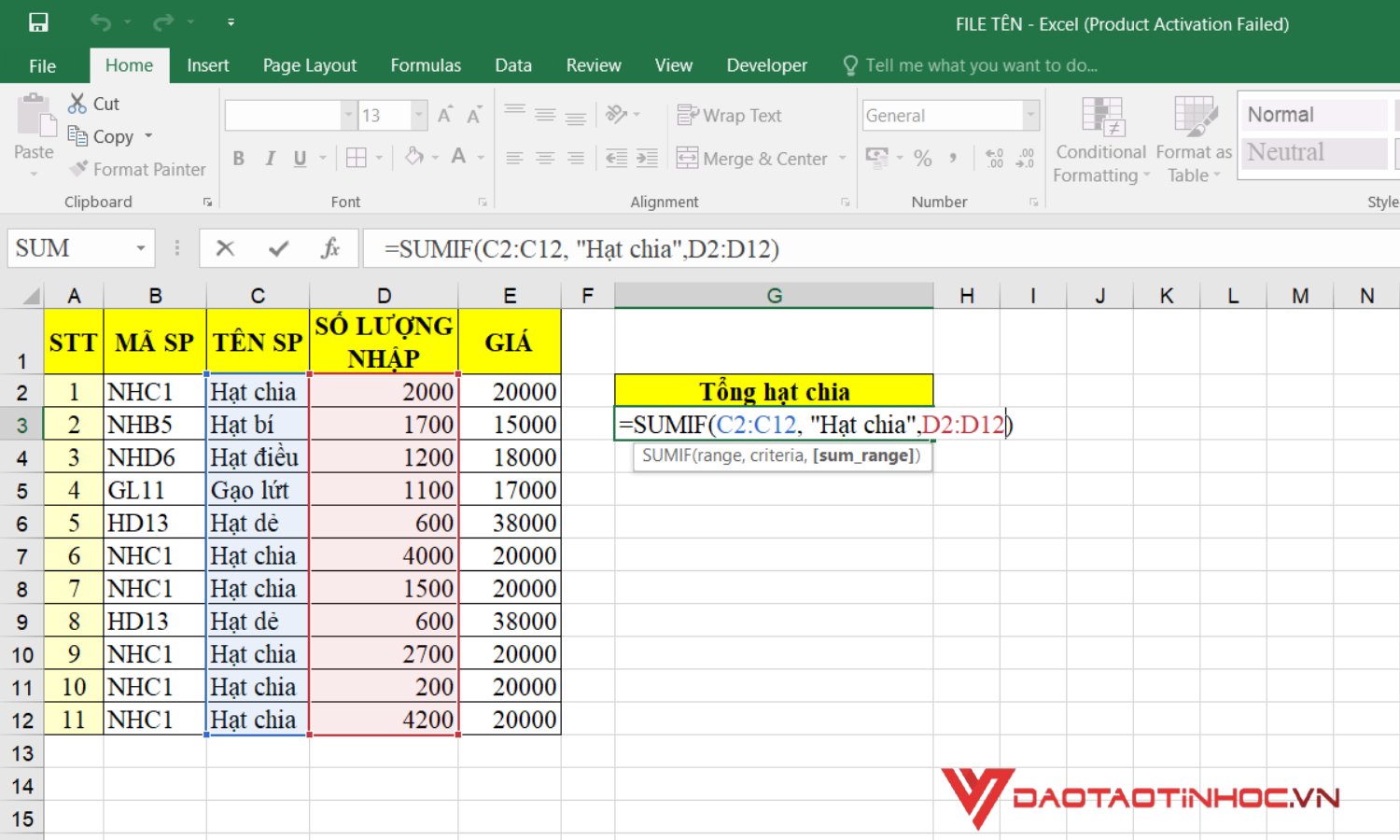
Task: Click the Decrease Indent icon
Action: tap(616, 158)
